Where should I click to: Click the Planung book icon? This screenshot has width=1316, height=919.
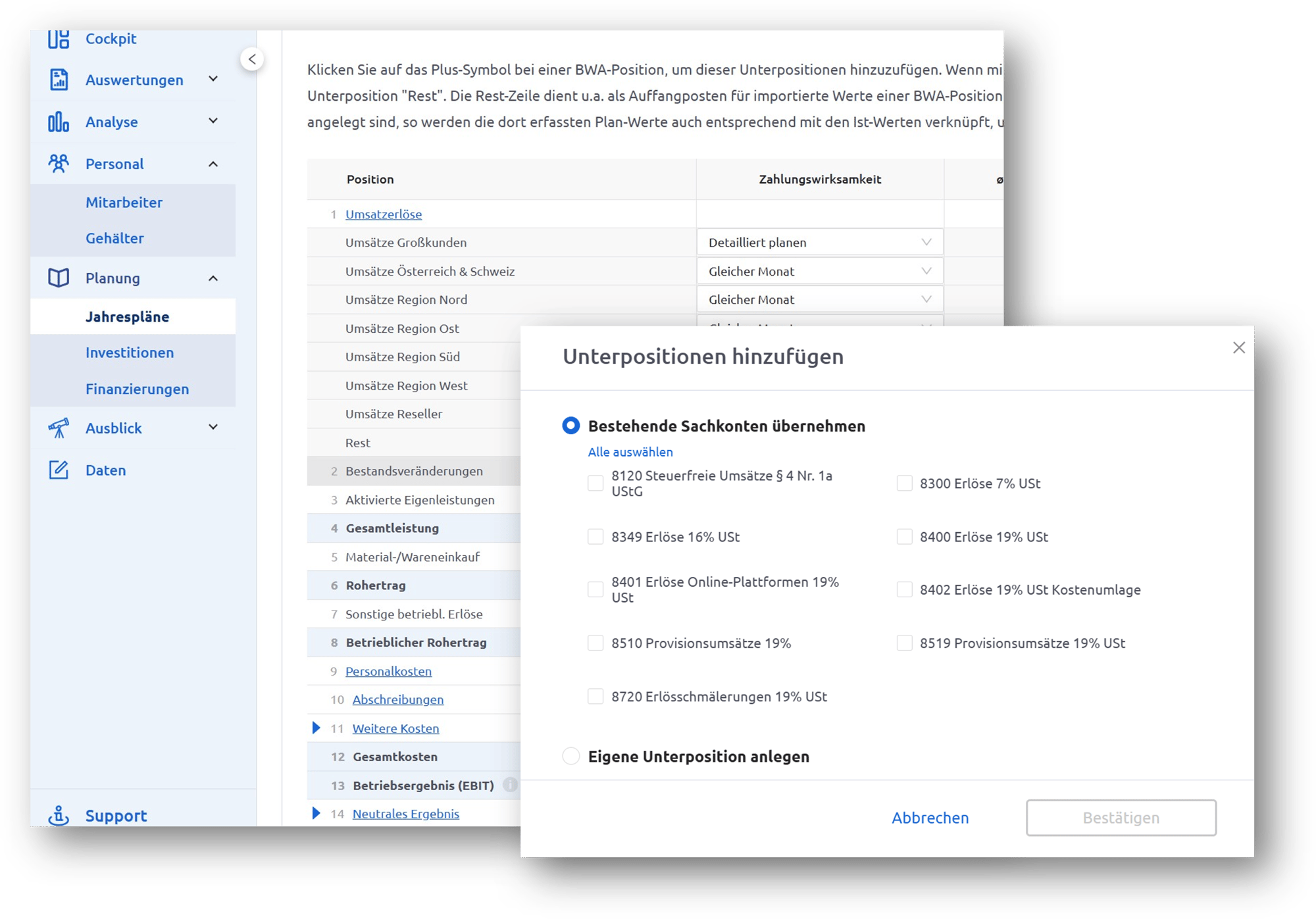click(x=59, y=278)
